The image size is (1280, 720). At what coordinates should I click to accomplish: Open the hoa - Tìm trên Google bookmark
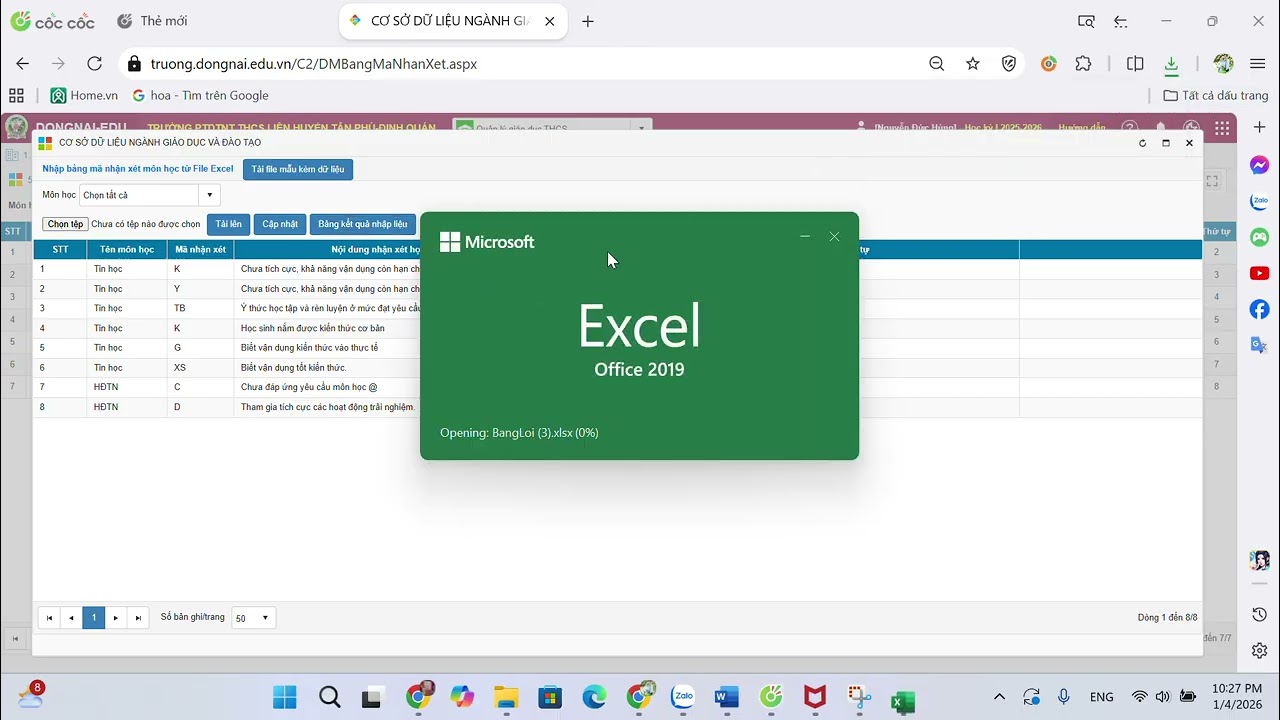pyautogui.click(x=201, y=95)
